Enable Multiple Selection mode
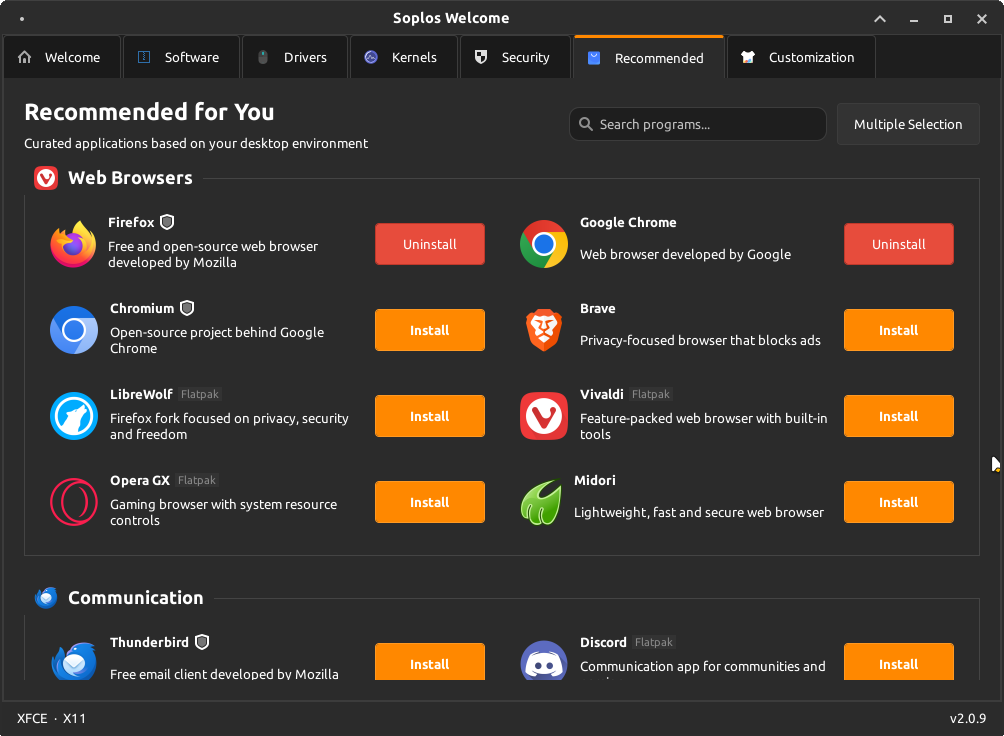 (x=908, y=124)
